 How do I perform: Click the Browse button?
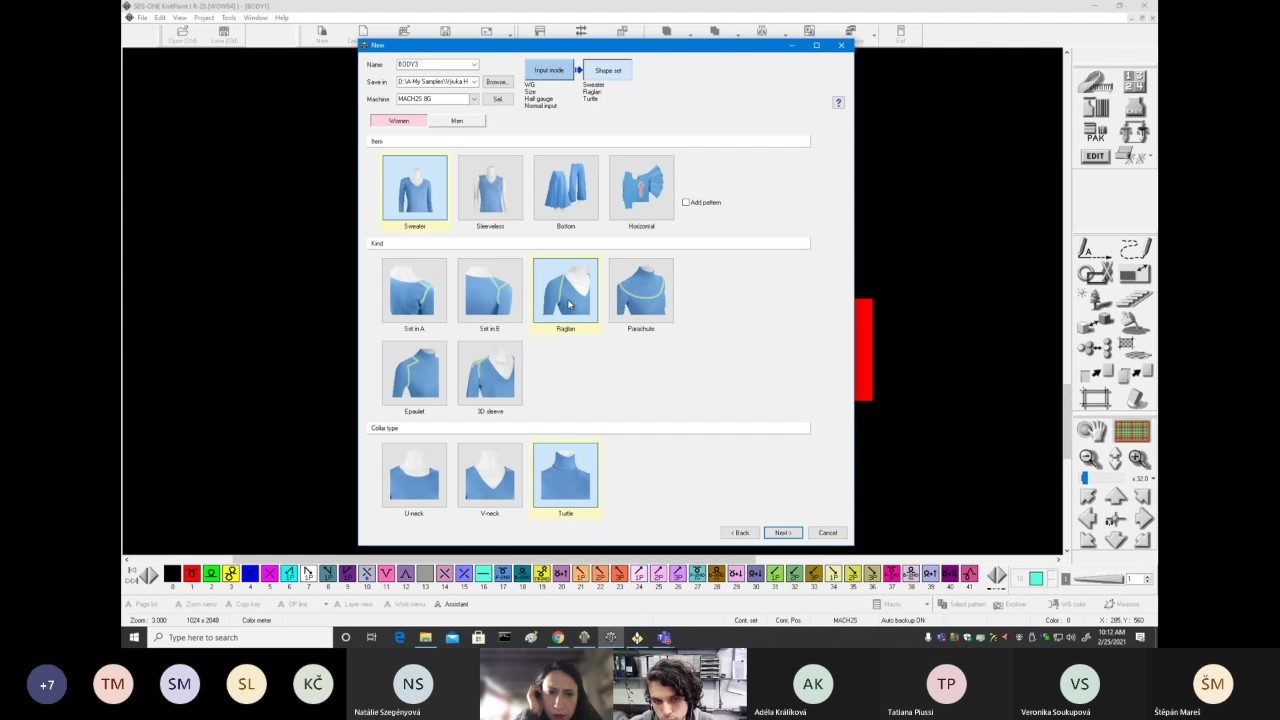click(496, 82)
